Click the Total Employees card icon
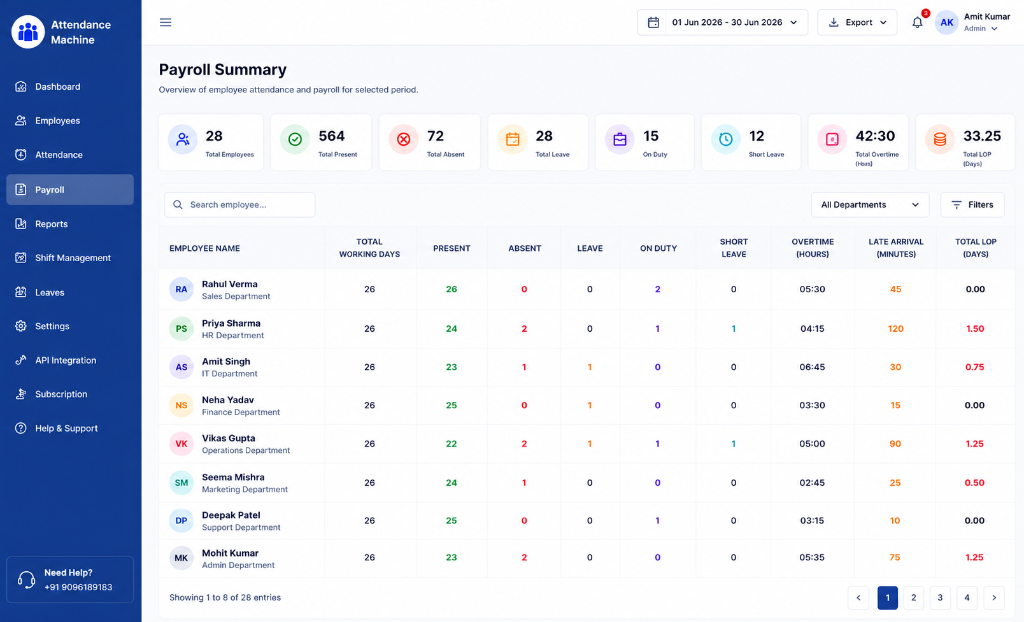This screenshot has height=622, width=1024. [183, 139]
